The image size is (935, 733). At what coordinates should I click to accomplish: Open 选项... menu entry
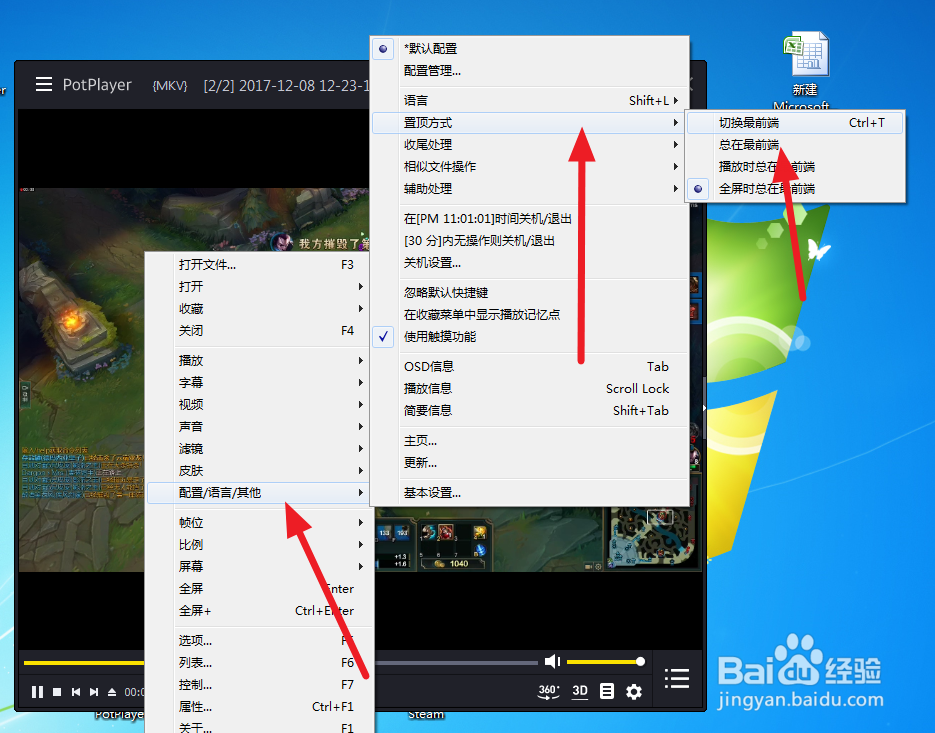point(258,641)
